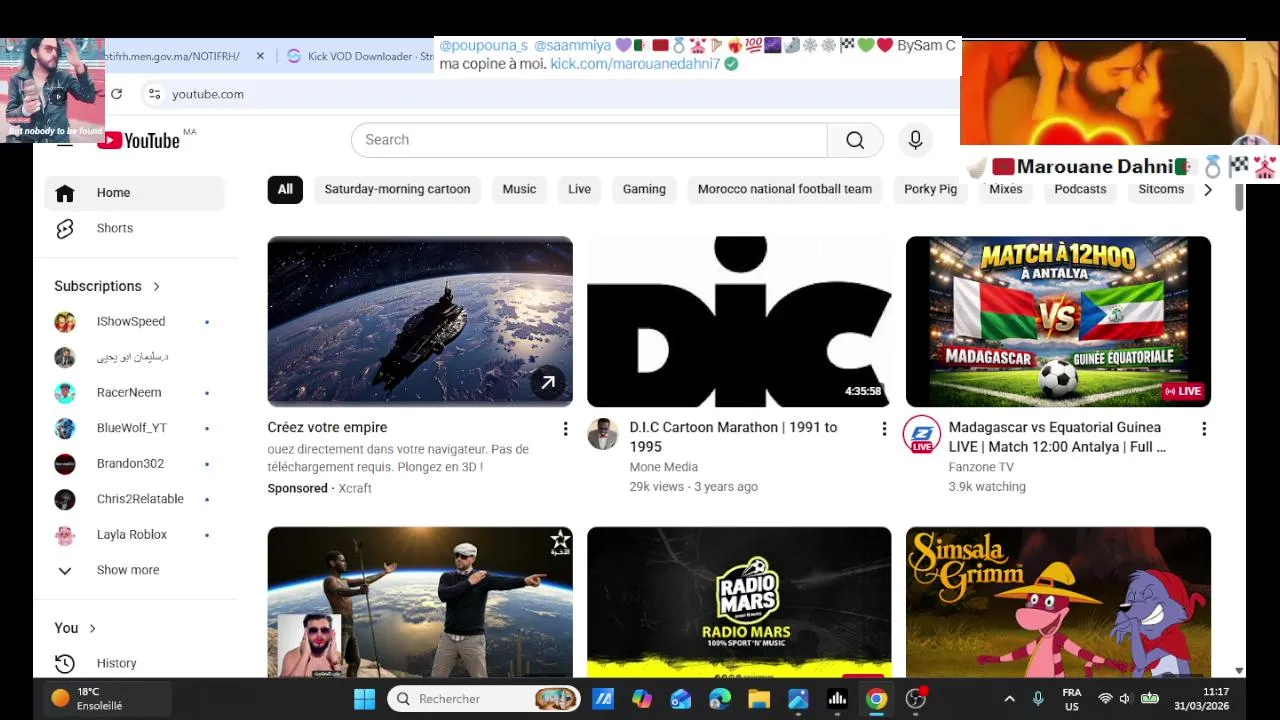Open the Fanzone TV channel name link
Screen dimensions: 1280x720
pos(981,467)
